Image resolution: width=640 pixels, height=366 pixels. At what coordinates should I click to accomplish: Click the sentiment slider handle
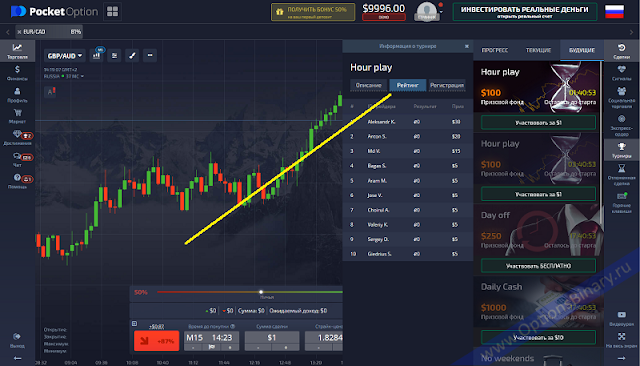[261, 292]
